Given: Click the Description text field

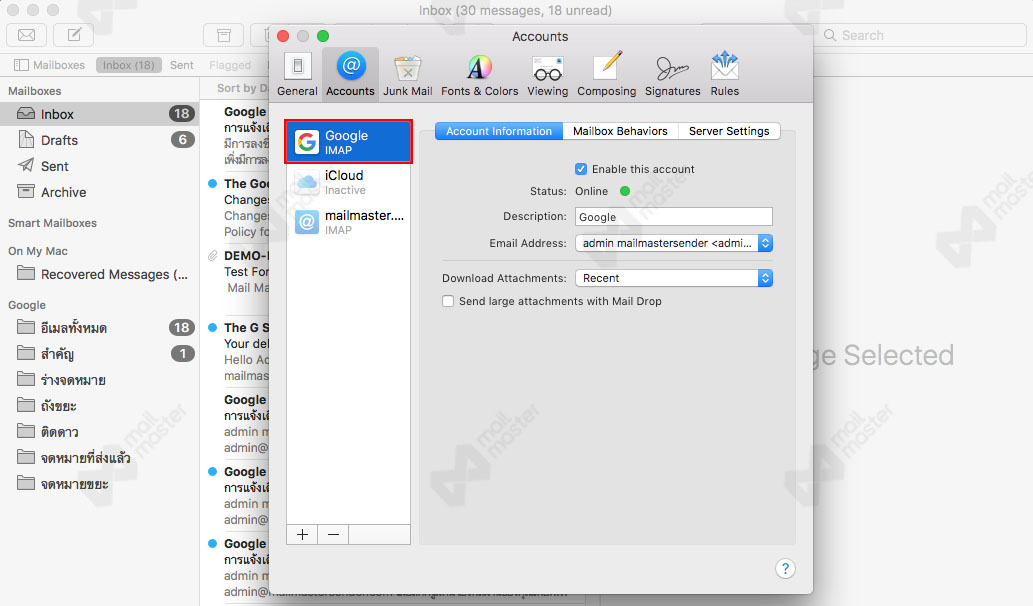Looking at the screenshot, I should 673,217.
